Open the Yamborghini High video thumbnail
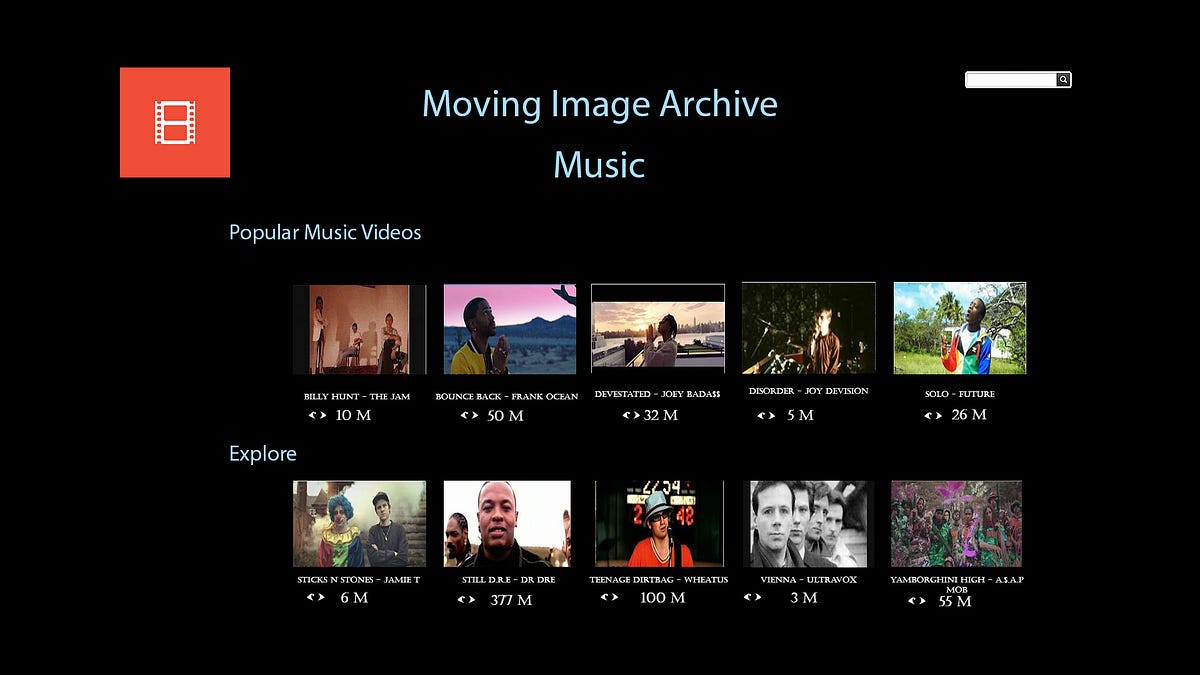 [957, 524]
